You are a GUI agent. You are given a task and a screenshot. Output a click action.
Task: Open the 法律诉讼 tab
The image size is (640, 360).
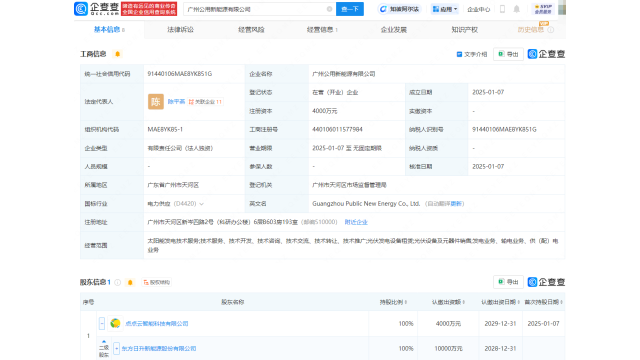click(x=180, y=30)
